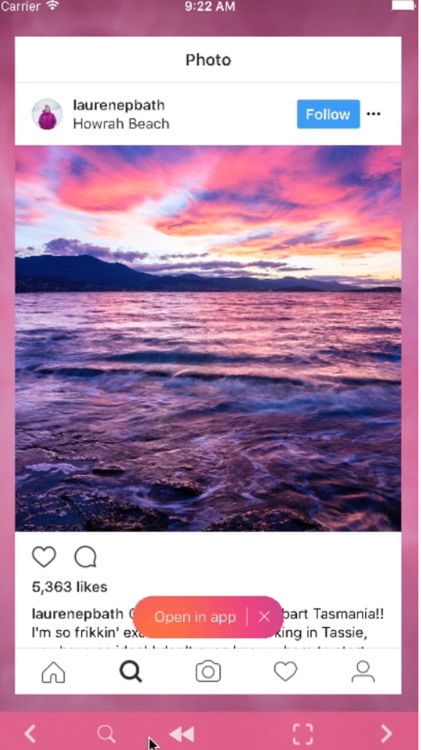The image size is (422, 750).
Task: Click the rewind double-arrow icon
Action: [182, 733]
